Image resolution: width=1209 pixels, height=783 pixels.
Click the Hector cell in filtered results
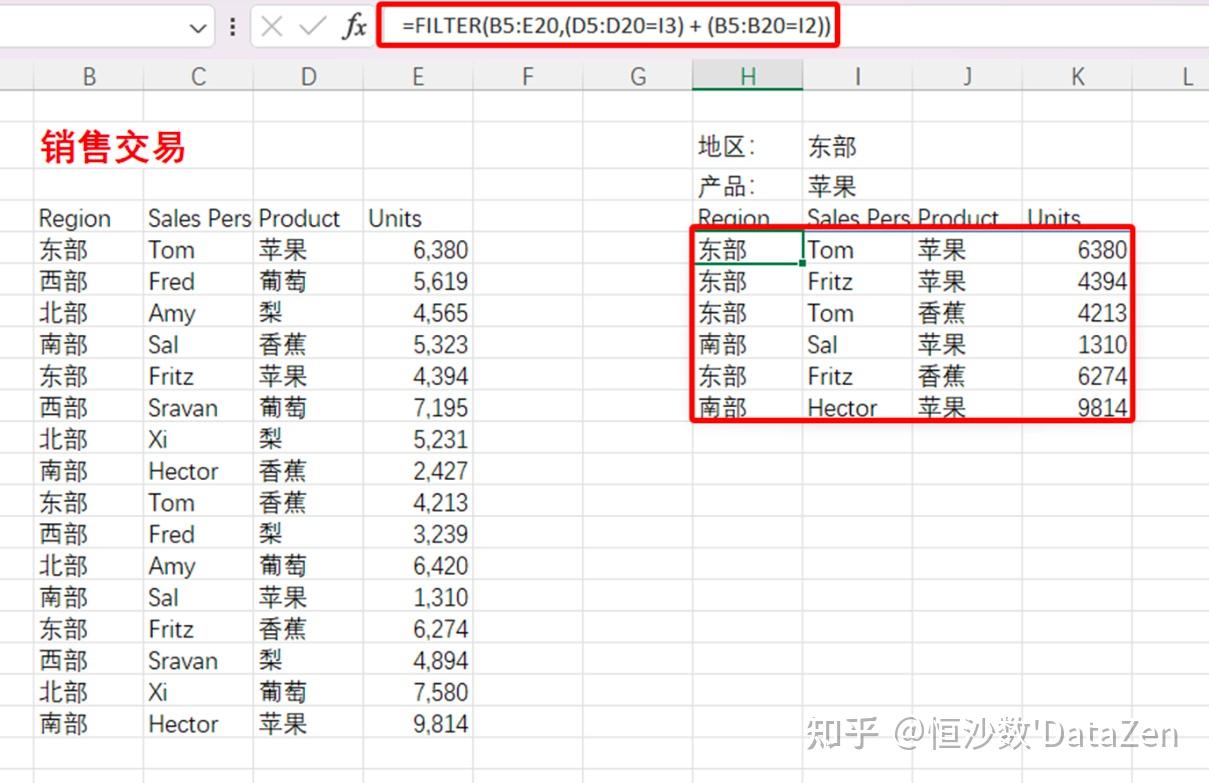[x=842, y=408]
